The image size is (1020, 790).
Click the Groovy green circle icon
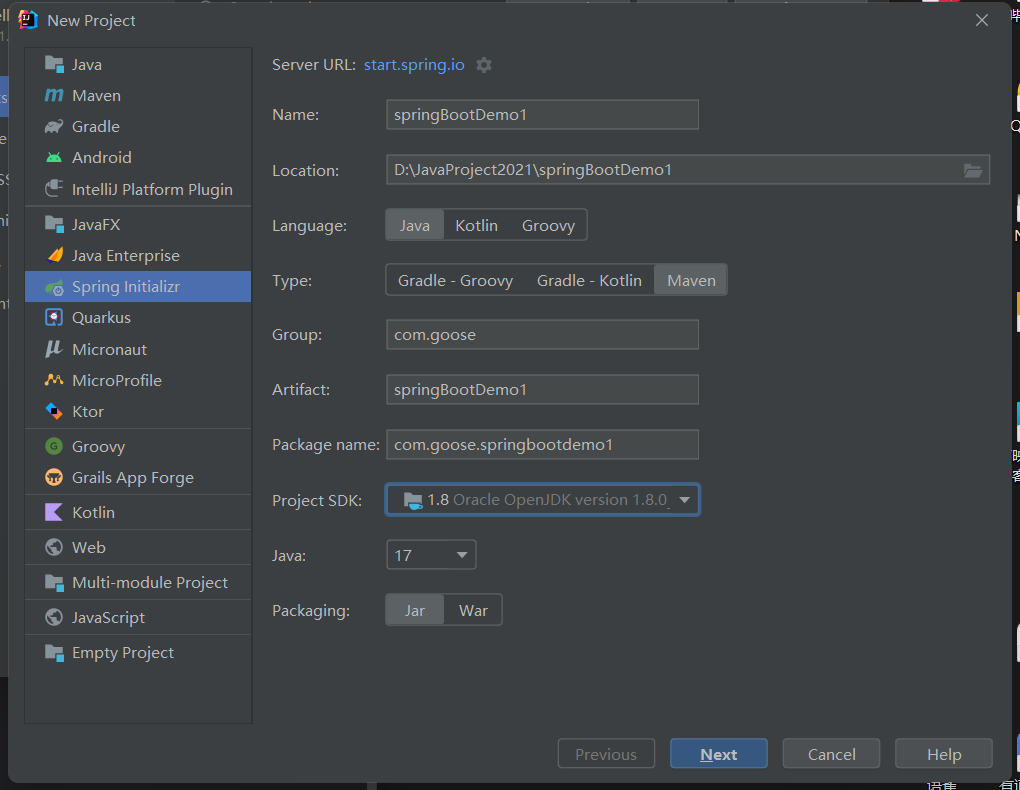point(54,446)
